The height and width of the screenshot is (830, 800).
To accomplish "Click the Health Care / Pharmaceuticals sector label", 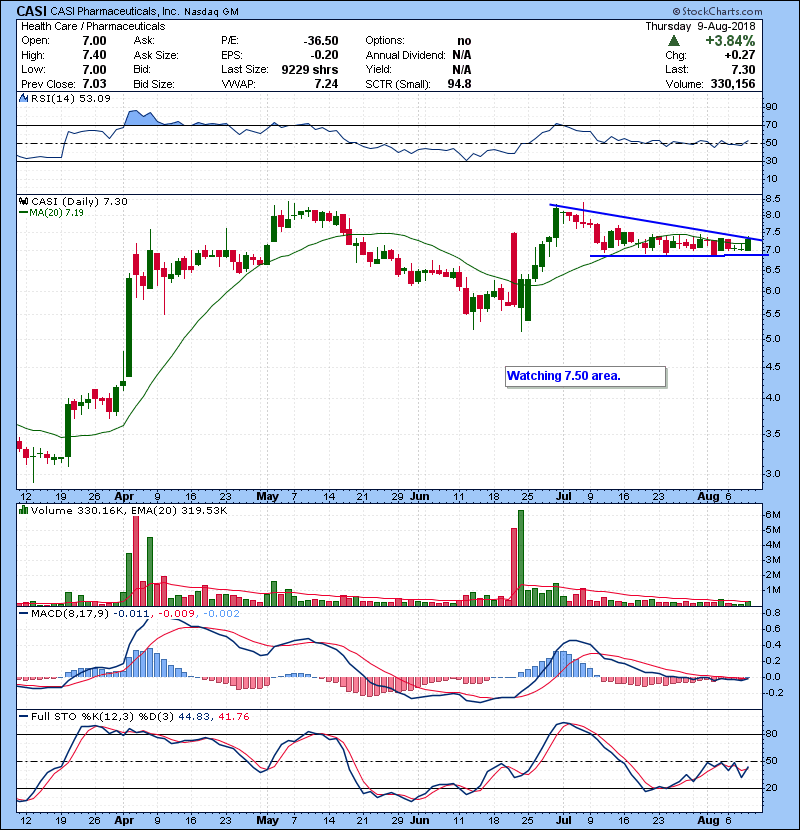I will tap(93, 26).
